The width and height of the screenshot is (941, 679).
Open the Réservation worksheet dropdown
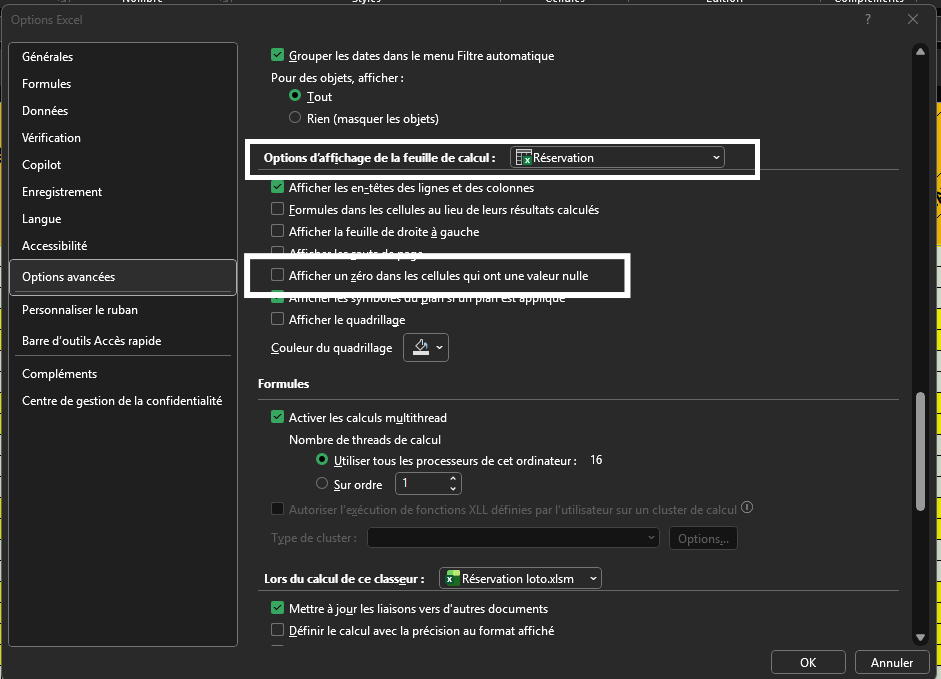pos(716,157)
